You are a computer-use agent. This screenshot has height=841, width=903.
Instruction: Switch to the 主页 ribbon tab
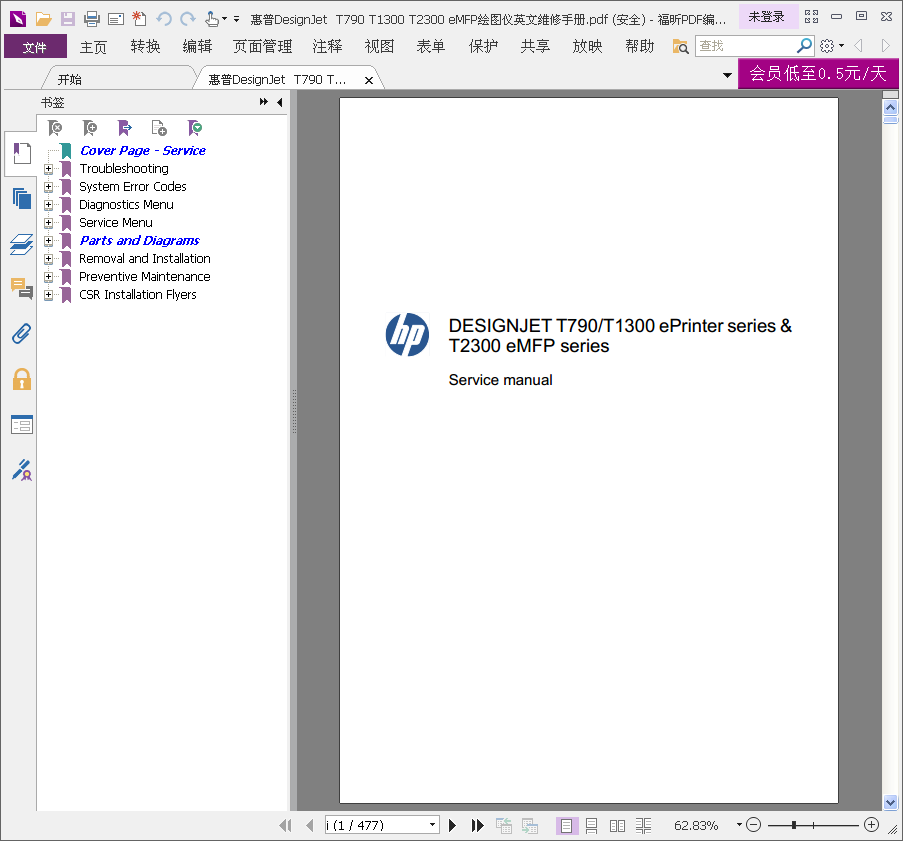coord(93,46)
